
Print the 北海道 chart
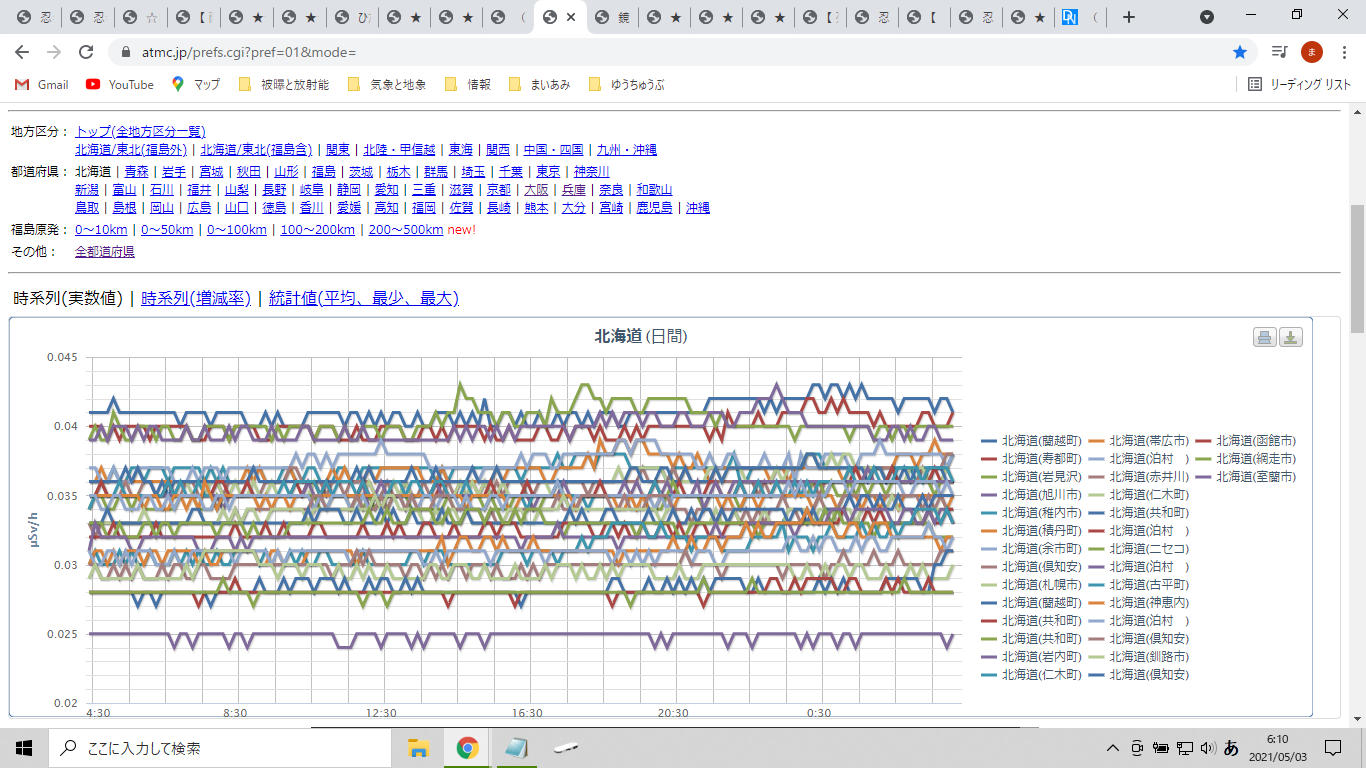[1265, 337]
